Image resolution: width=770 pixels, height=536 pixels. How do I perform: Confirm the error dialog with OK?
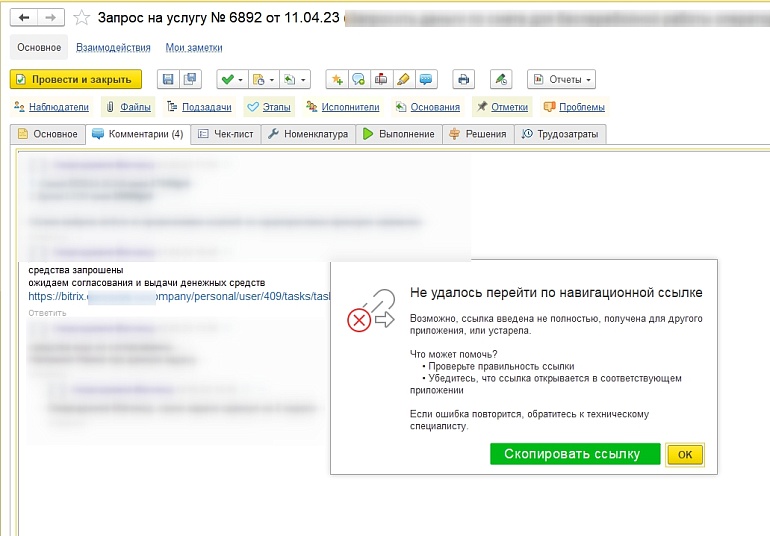[x=685, y=454]
